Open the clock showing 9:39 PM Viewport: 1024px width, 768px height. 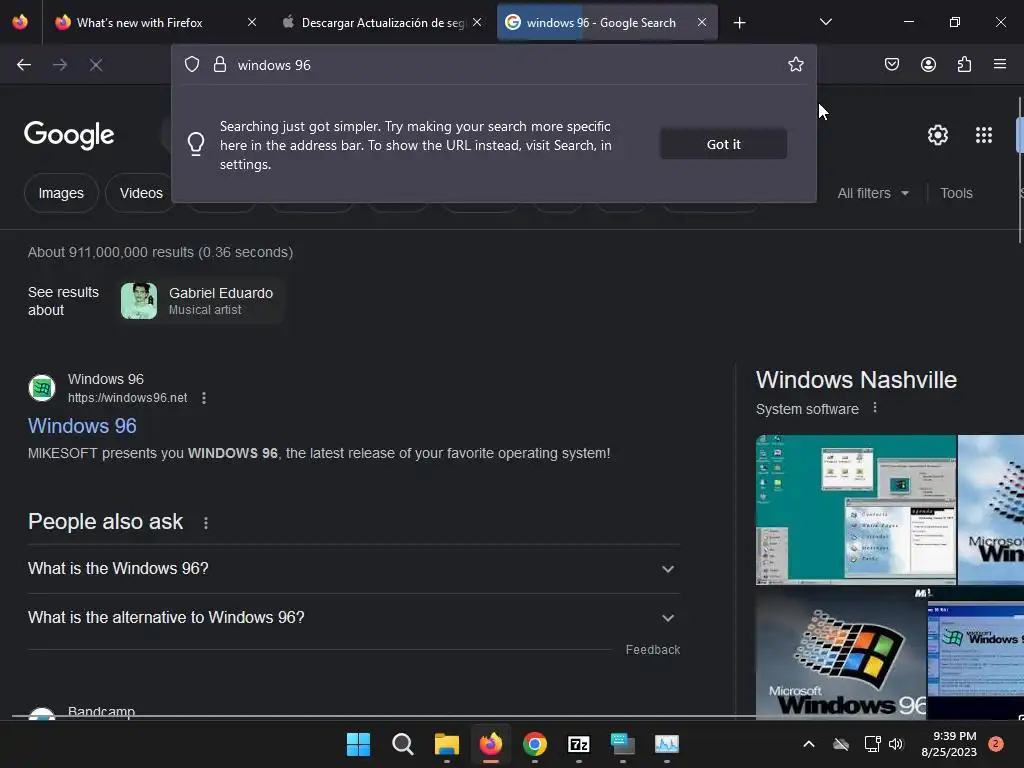point(949,744)
